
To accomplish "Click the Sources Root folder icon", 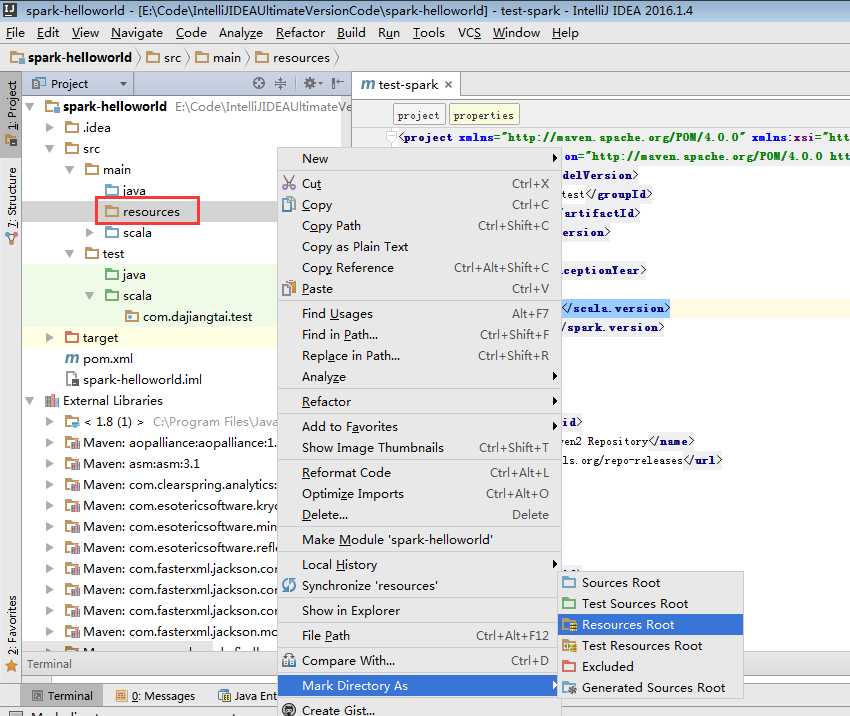I will 569,583.
